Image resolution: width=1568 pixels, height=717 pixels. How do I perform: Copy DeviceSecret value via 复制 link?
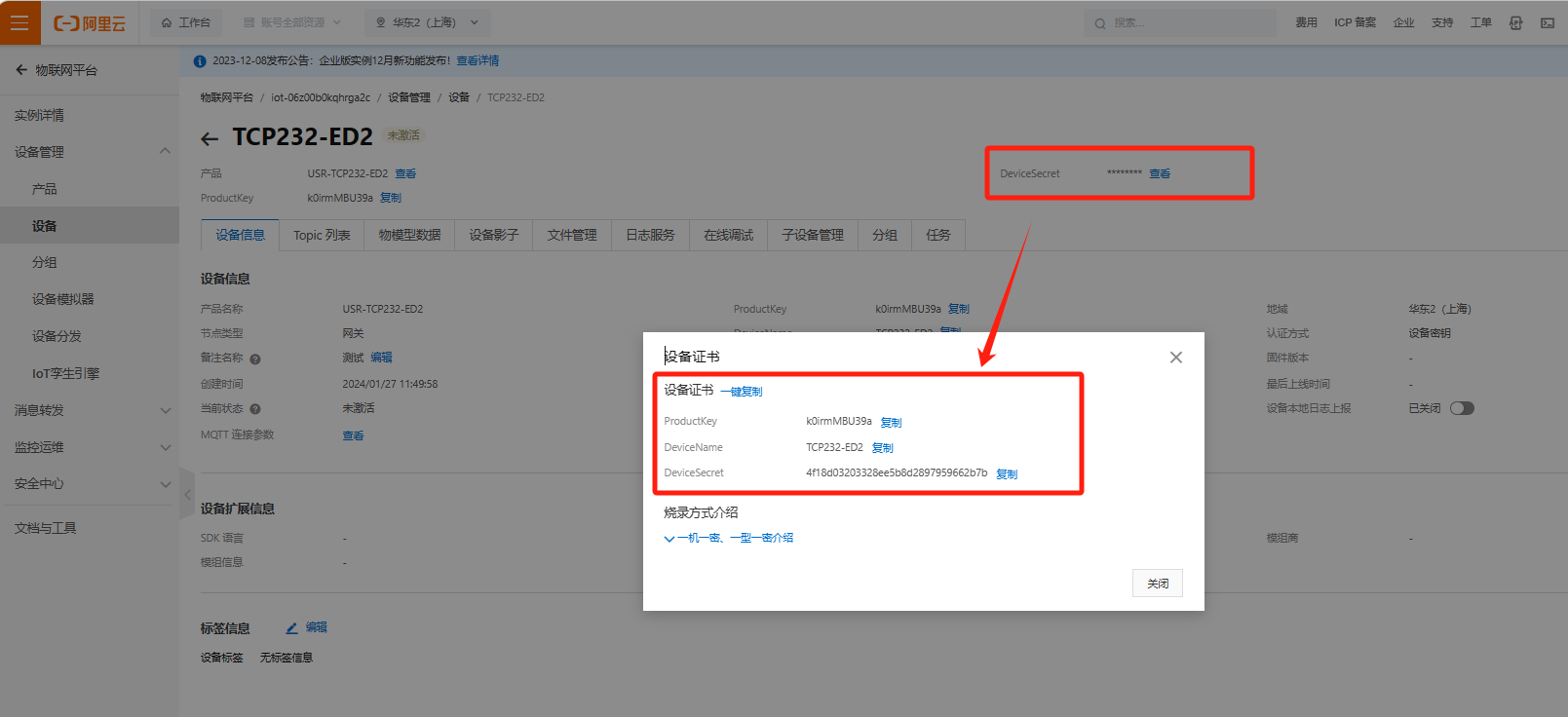[x=1007, y=474]
